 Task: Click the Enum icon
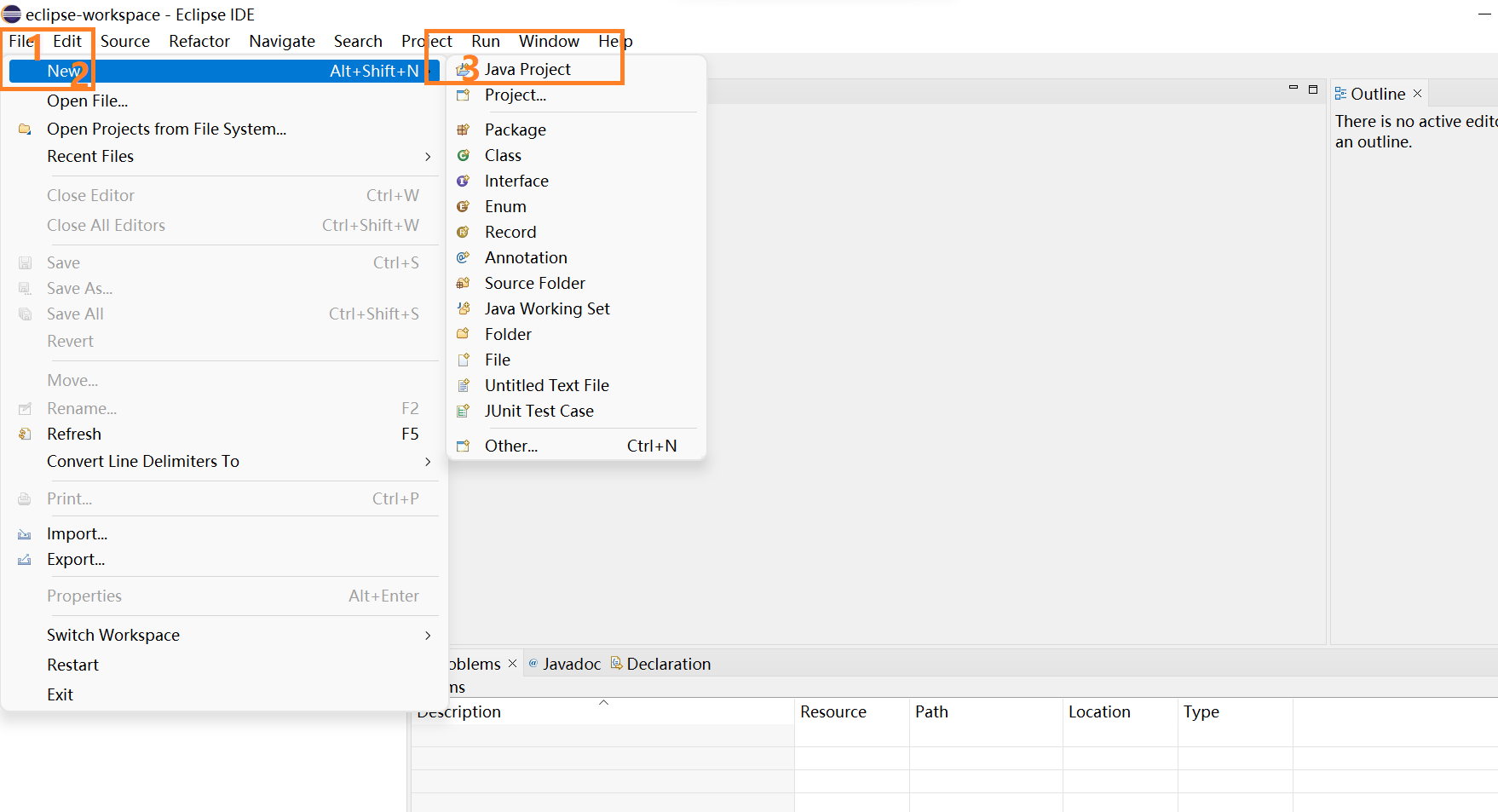pos(464,206)
